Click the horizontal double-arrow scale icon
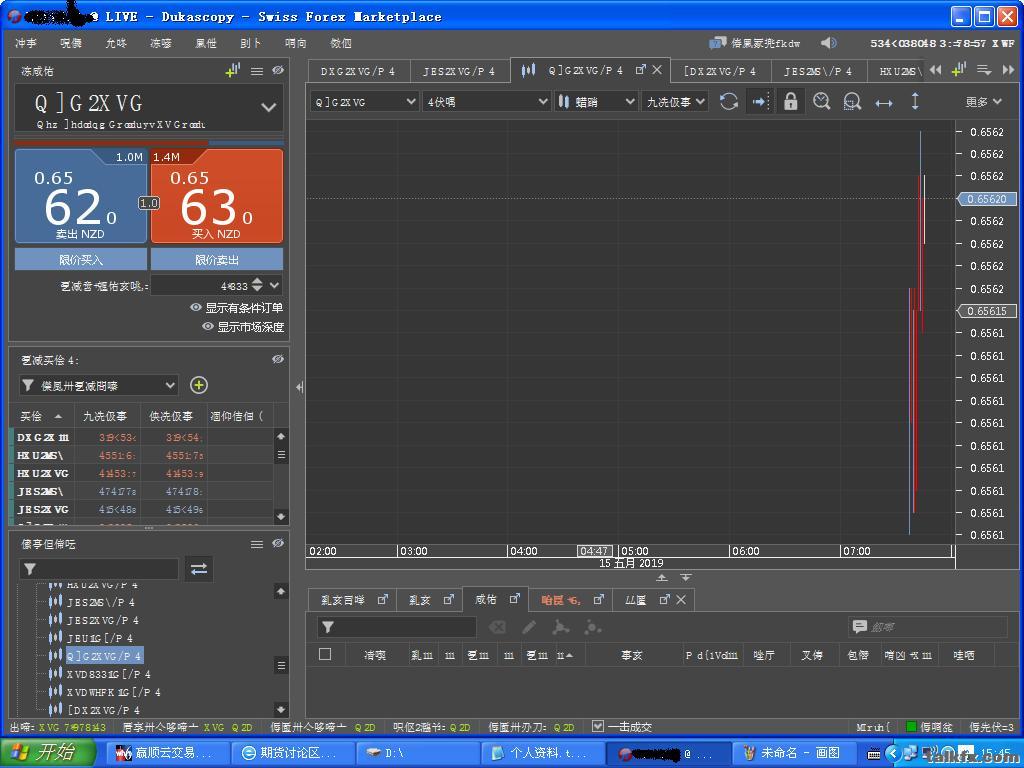 [x=884, y=102]
